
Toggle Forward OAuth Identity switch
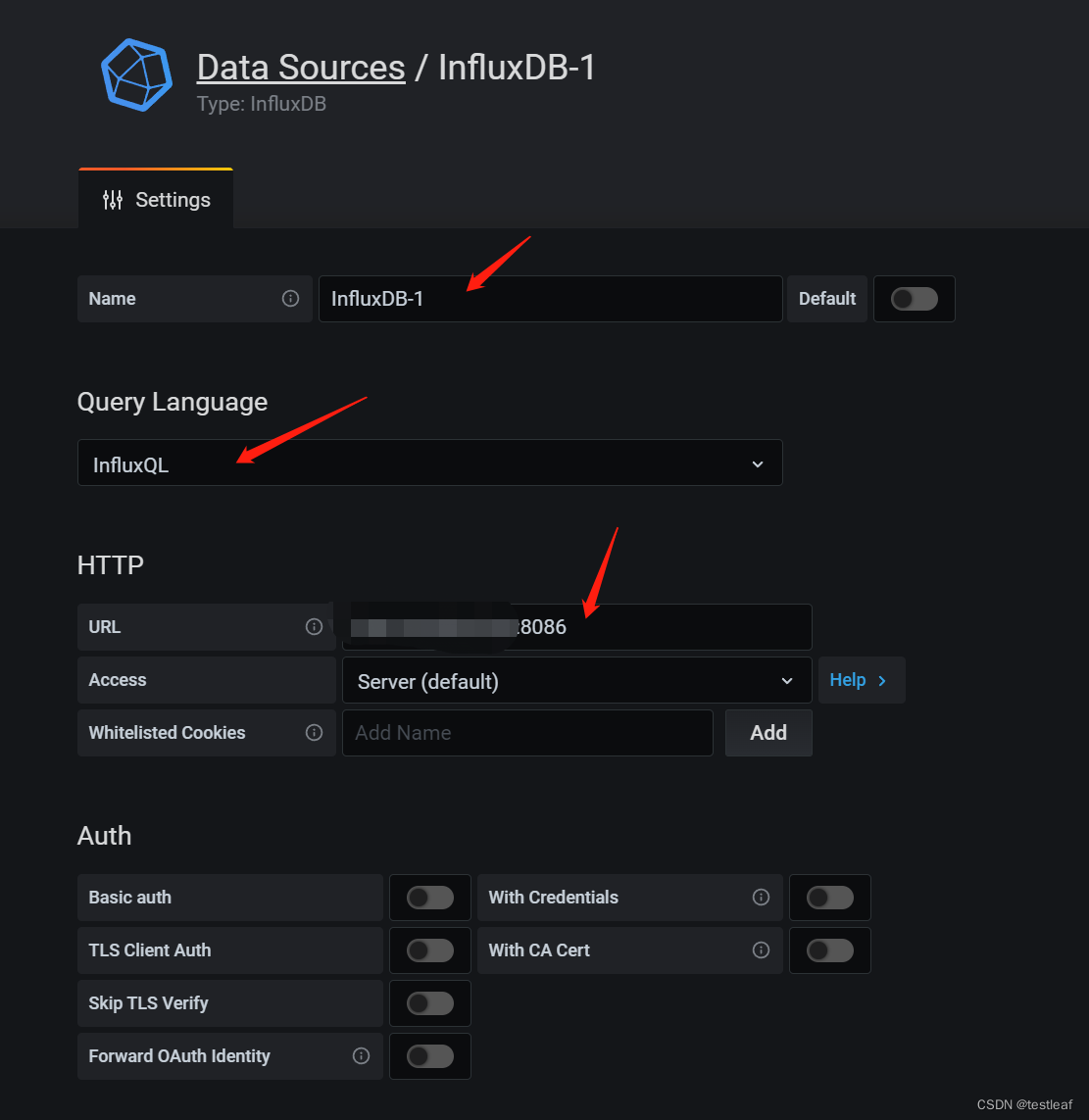(429, 1055)
